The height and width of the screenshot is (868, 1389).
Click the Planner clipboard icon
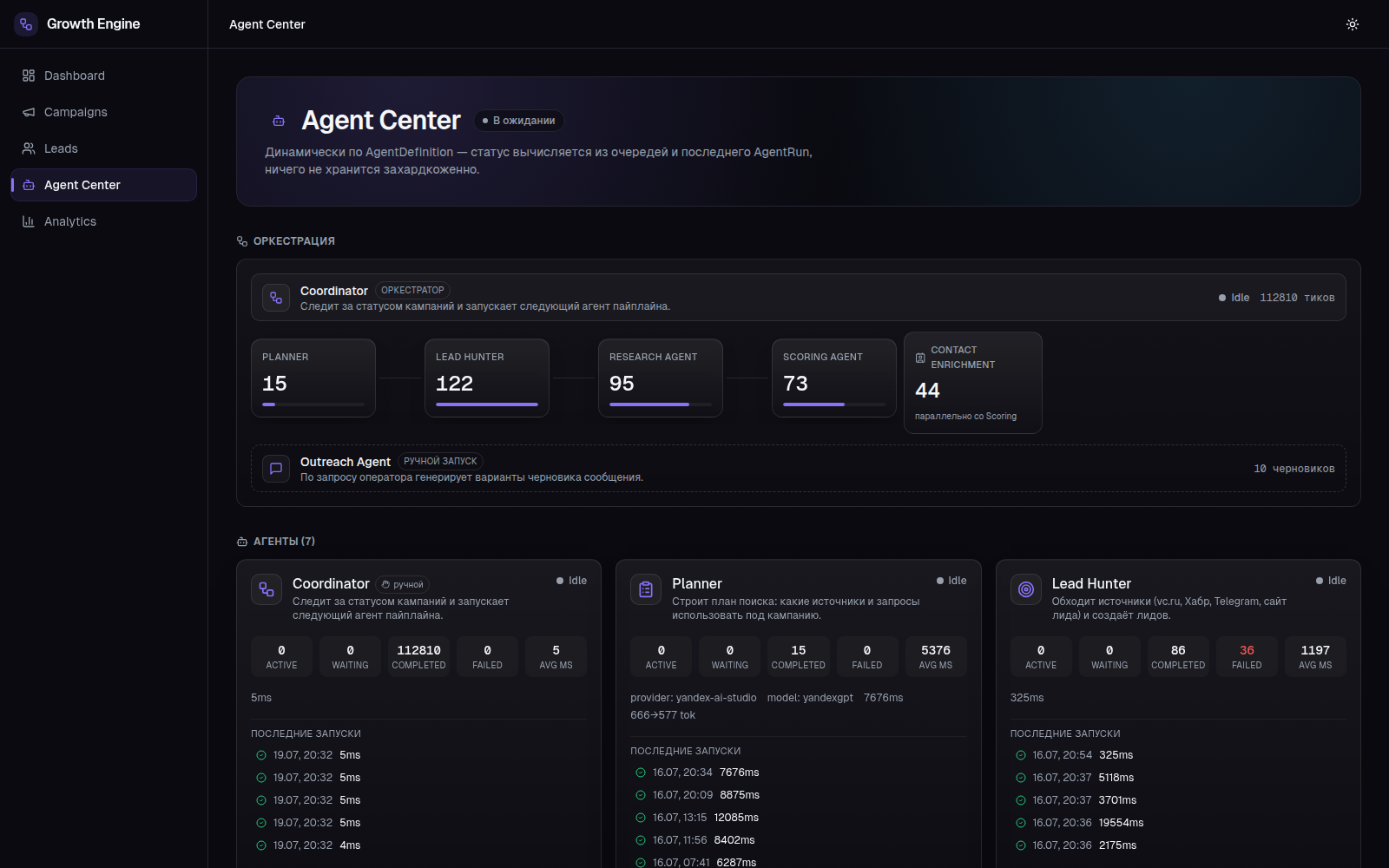point(646,589)
